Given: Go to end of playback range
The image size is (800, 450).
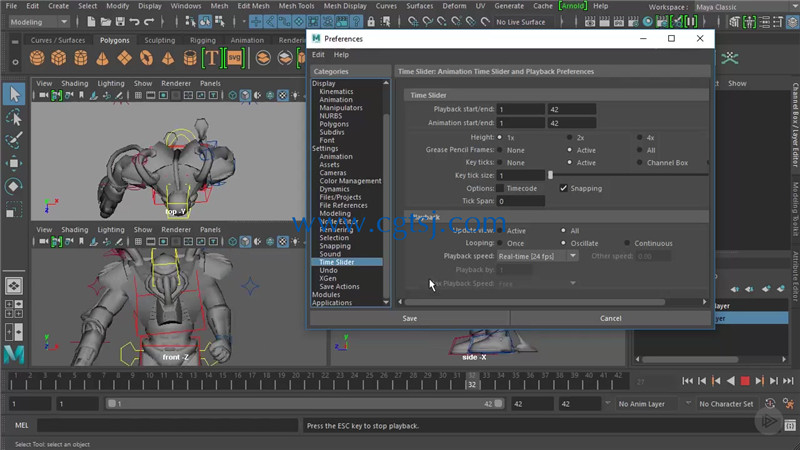Looking at the screenshot, I should pos(788,381).
